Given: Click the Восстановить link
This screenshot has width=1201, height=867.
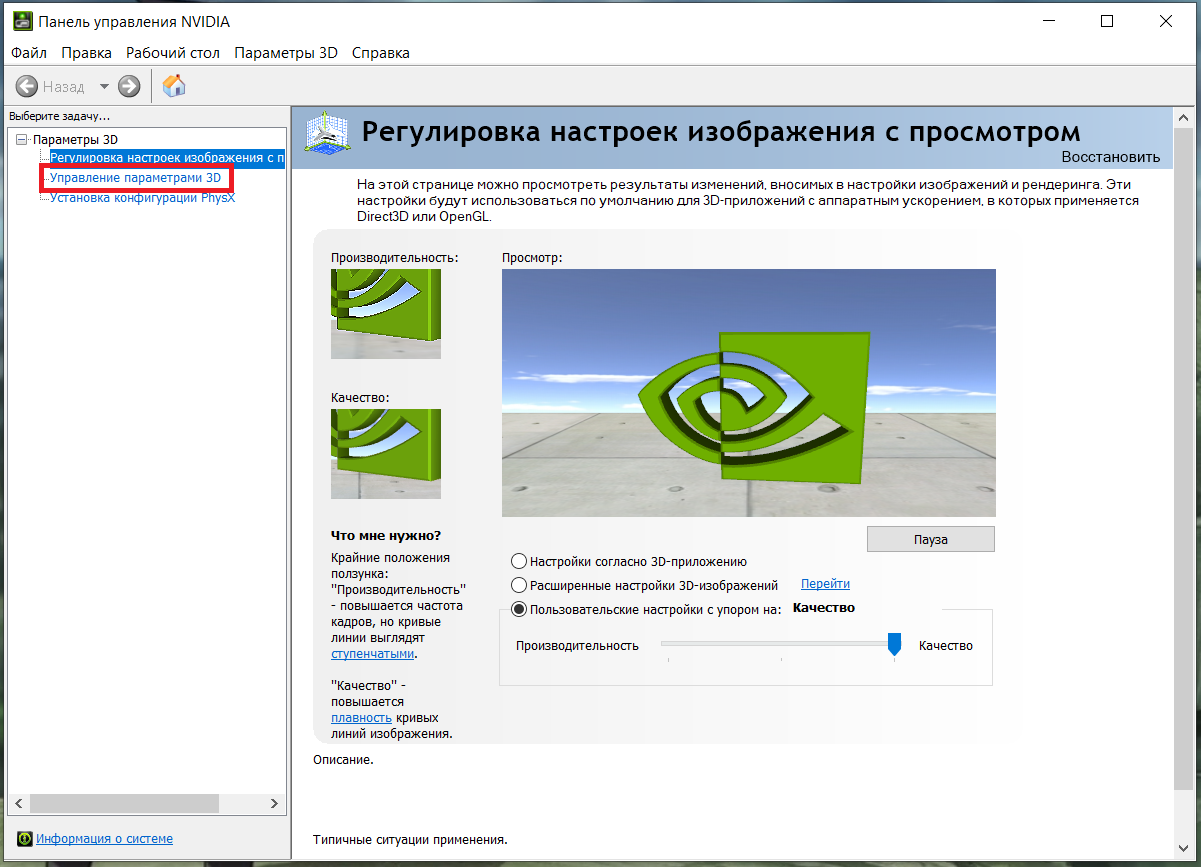Looking at the screenshot, I should 1111,157.
